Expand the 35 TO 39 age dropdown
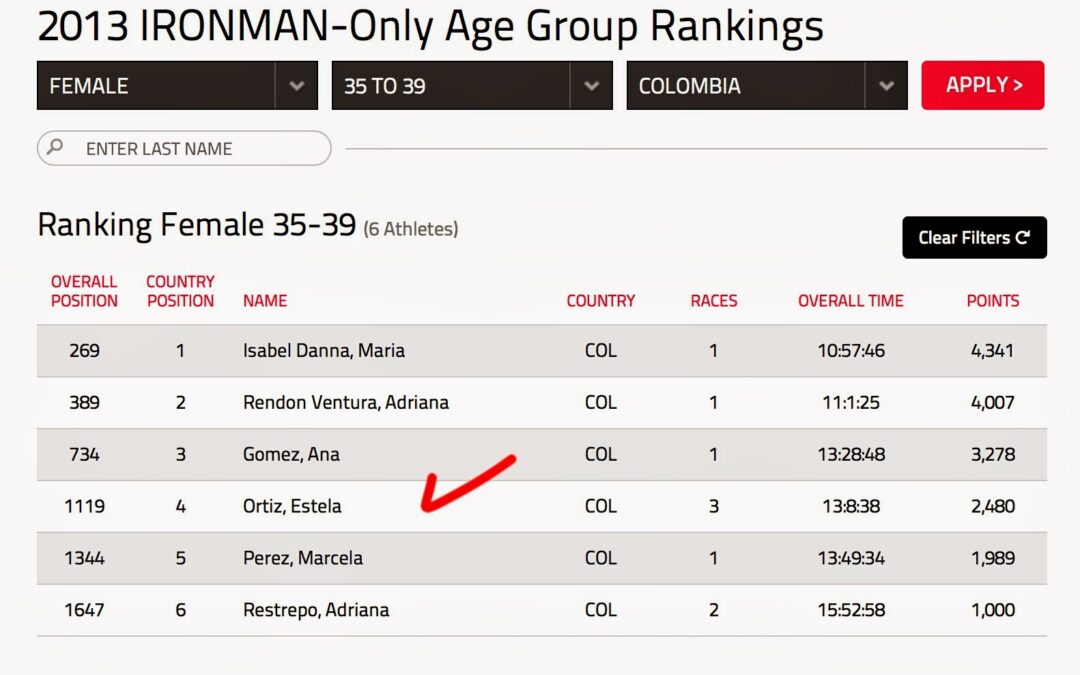 click(x=472, y=86)
